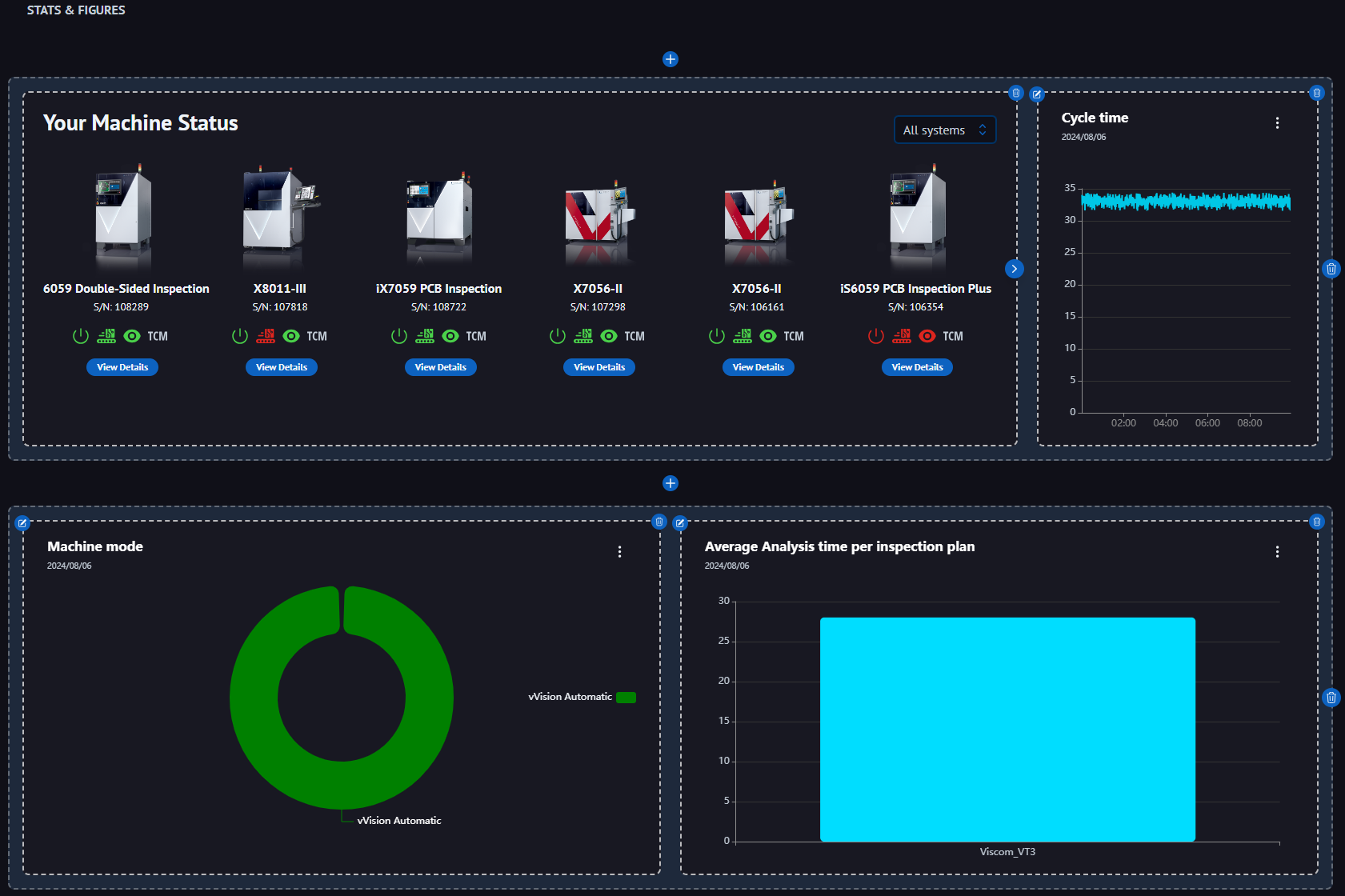
Task: Click the red power icon of iS6059 machine
Action: click(876, 336)
